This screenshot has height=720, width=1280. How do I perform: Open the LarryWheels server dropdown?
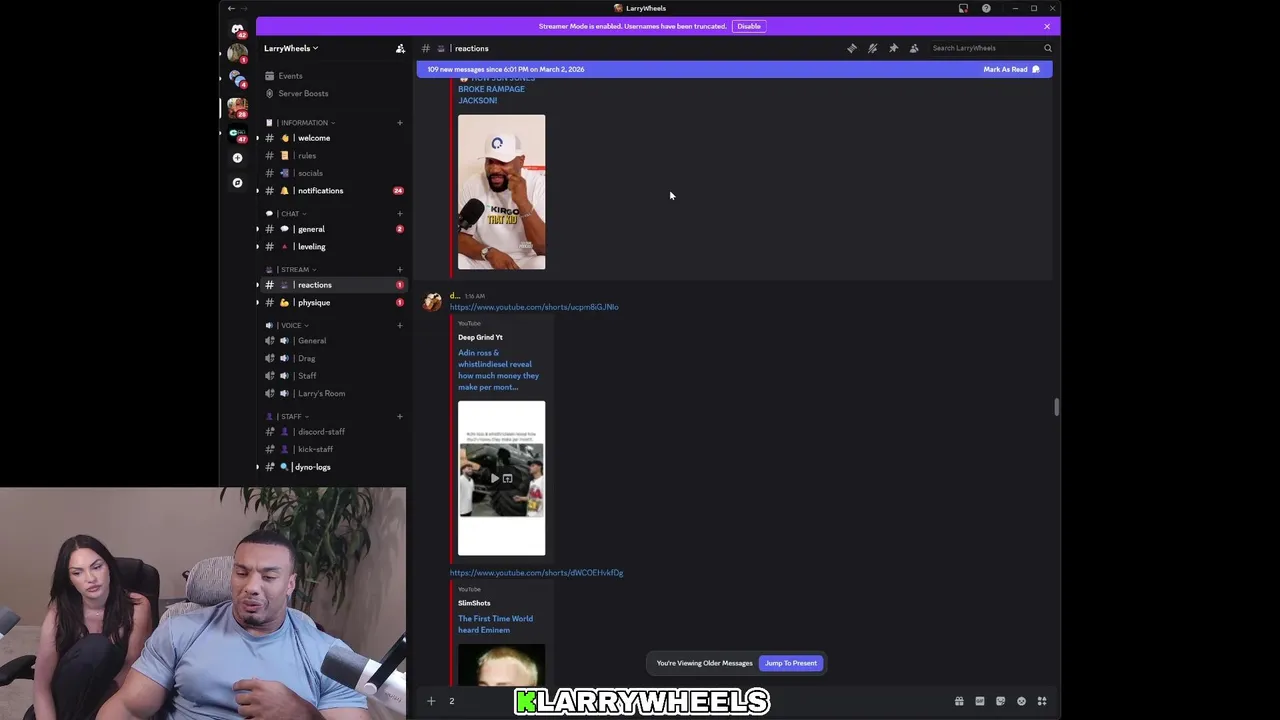point(291,48)
